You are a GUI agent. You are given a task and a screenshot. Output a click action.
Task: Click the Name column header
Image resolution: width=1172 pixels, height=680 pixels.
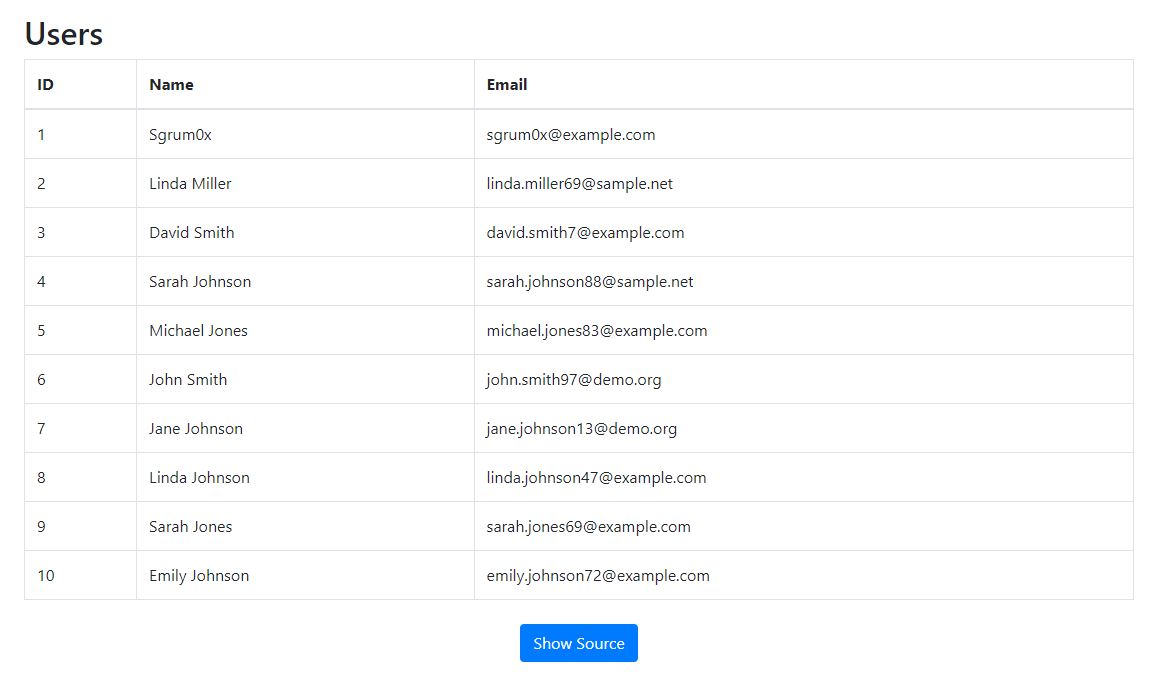tap(171, 84)
